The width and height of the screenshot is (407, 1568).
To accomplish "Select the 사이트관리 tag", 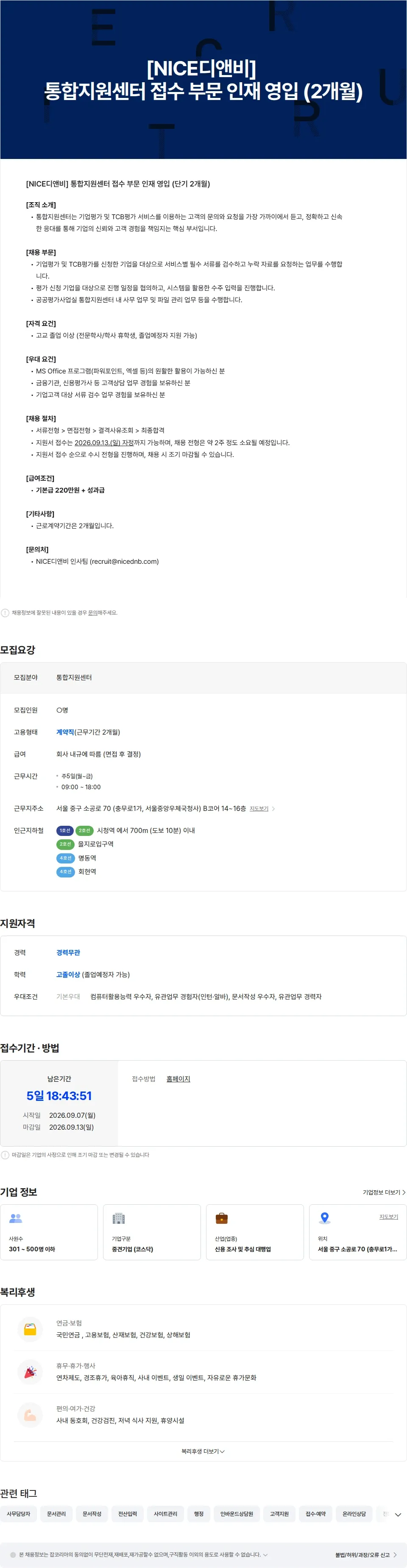I will pos(165,1514).
